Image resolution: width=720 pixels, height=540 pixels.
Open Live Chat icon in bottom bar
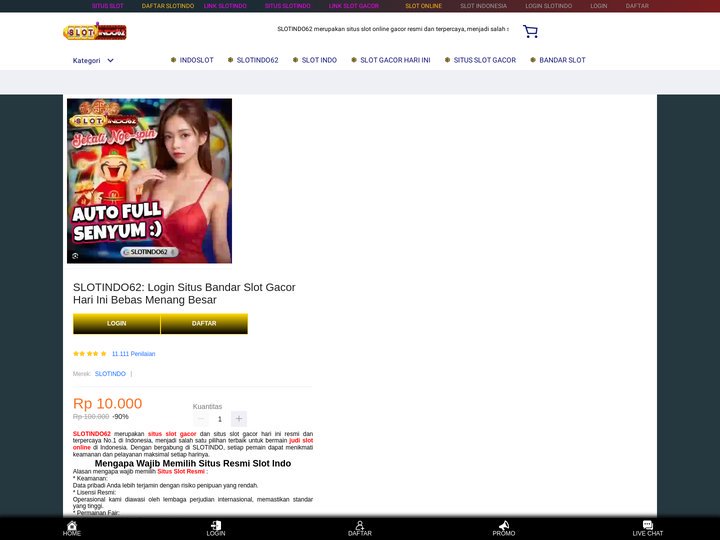tap(647, 525)
